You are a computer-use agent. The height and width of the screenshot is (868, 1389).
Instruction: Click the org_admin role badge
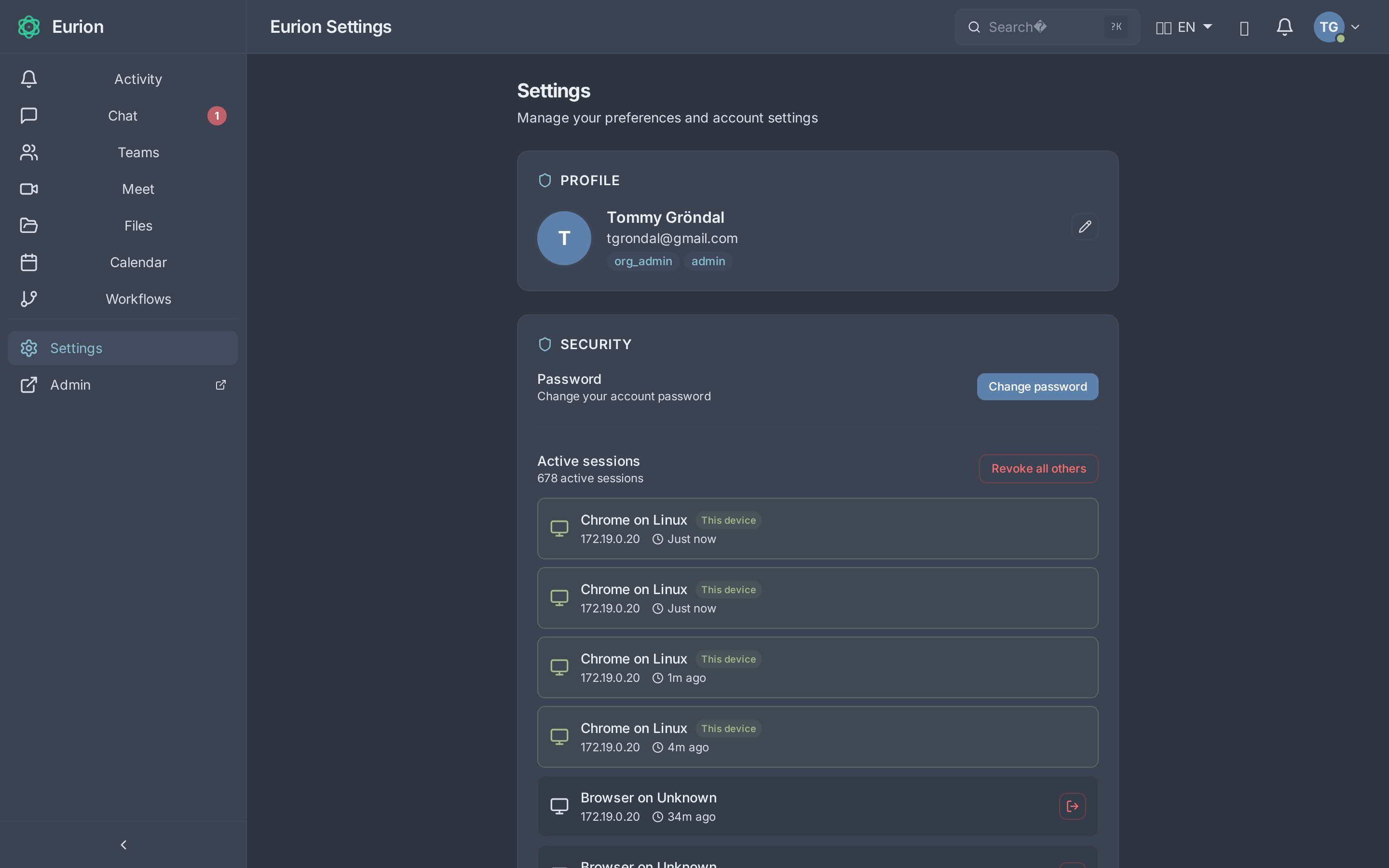(642, 261)
